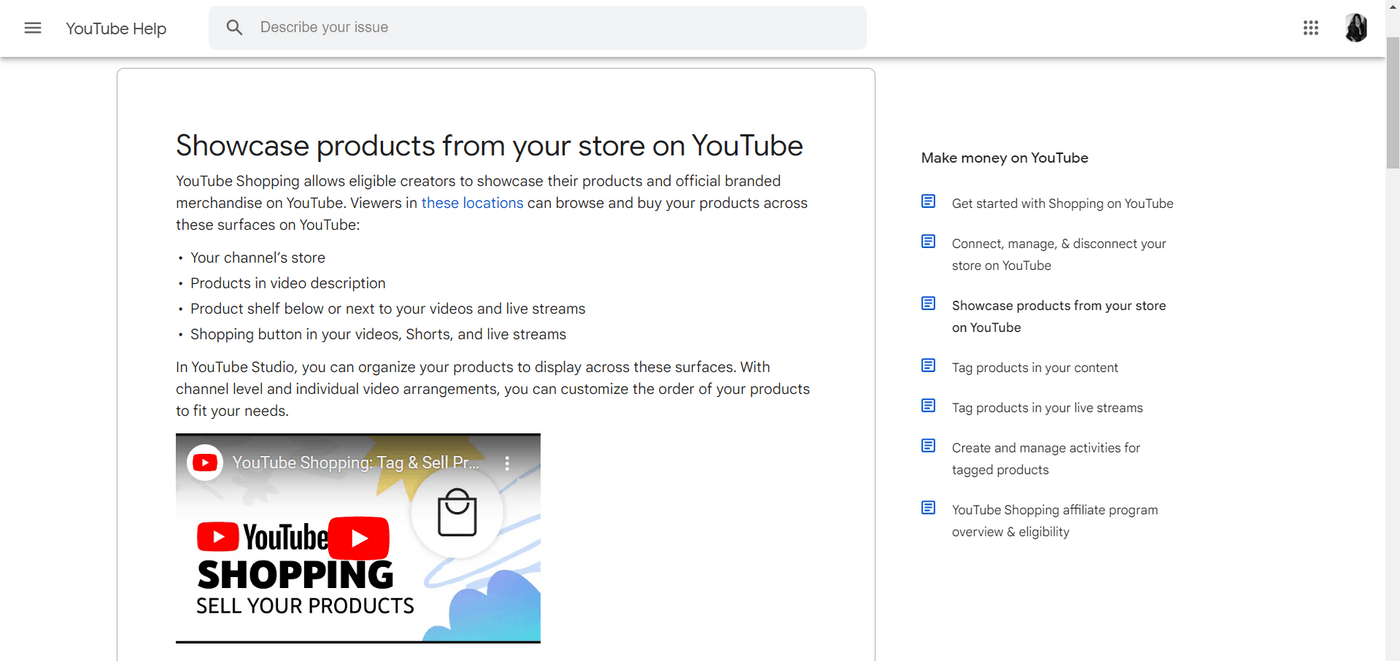Open the three-dot menu on the embedded video
The image size is (1400, 661).
(506, 462)
